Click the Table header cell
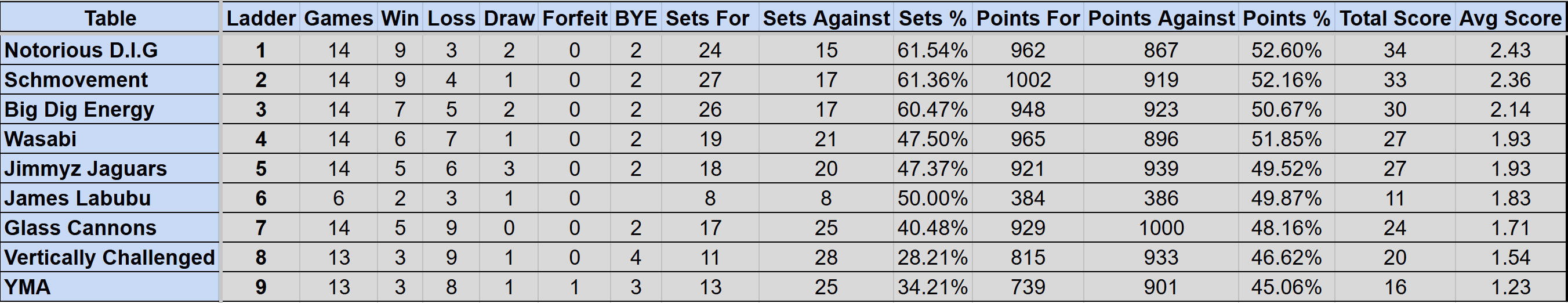1568x303 pixels. pos(110,17)
